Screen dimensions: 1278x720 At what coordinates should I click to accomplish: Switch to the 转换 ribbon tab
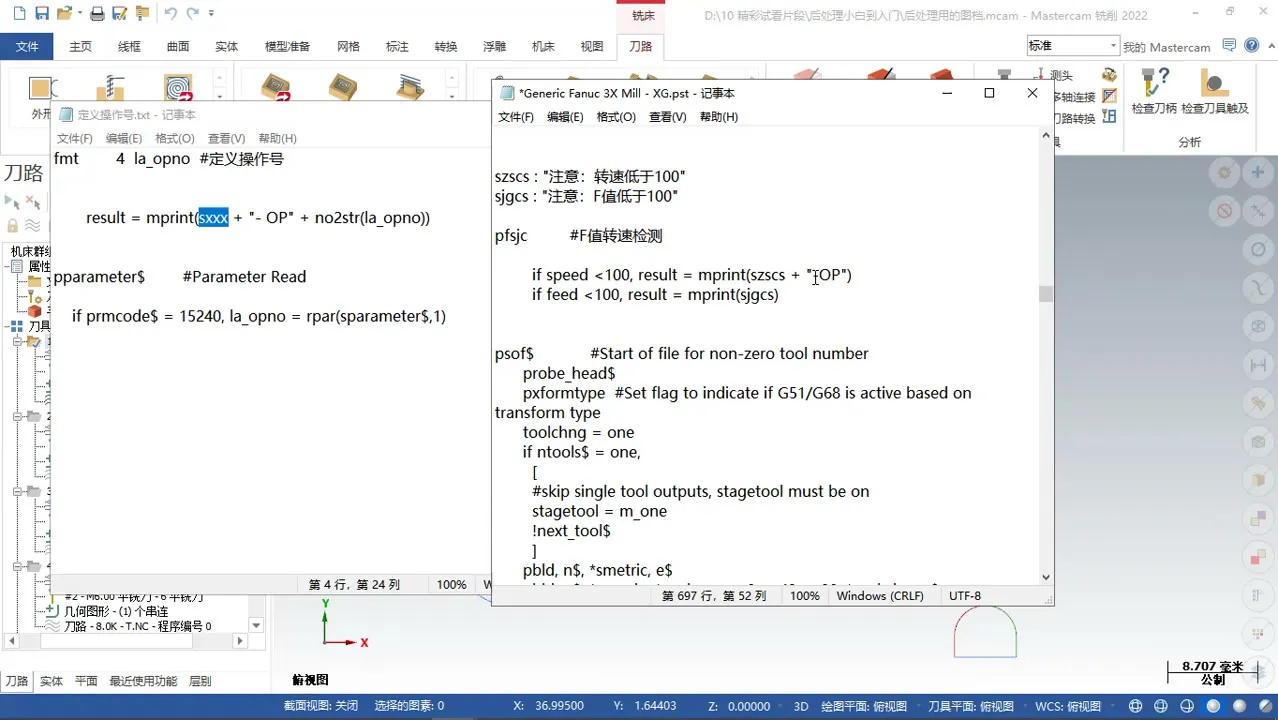click(x=445, y=46)
